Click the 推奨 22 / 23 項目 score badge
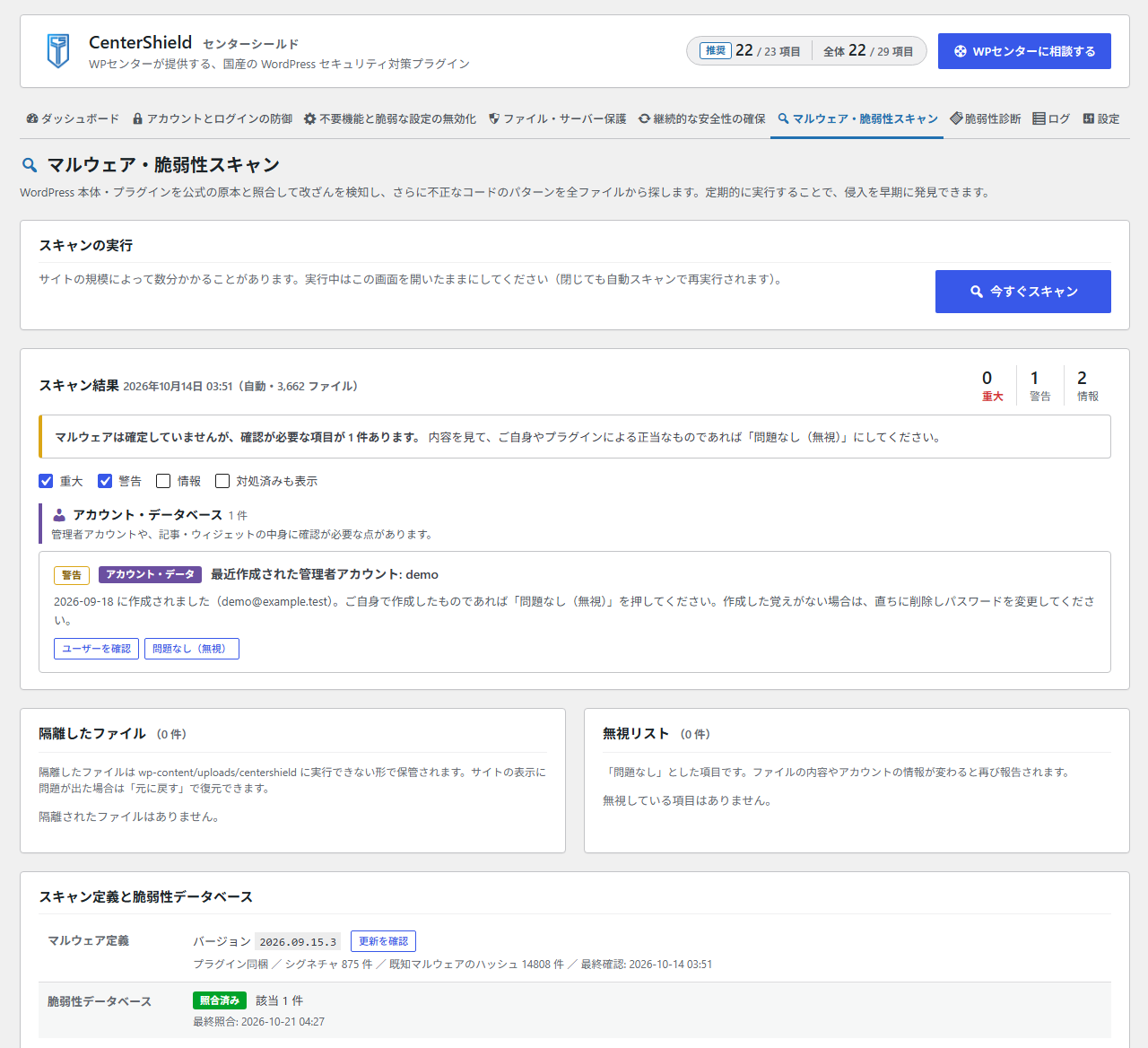This screenshot has width=1148, height=1048. coord(750,51)
